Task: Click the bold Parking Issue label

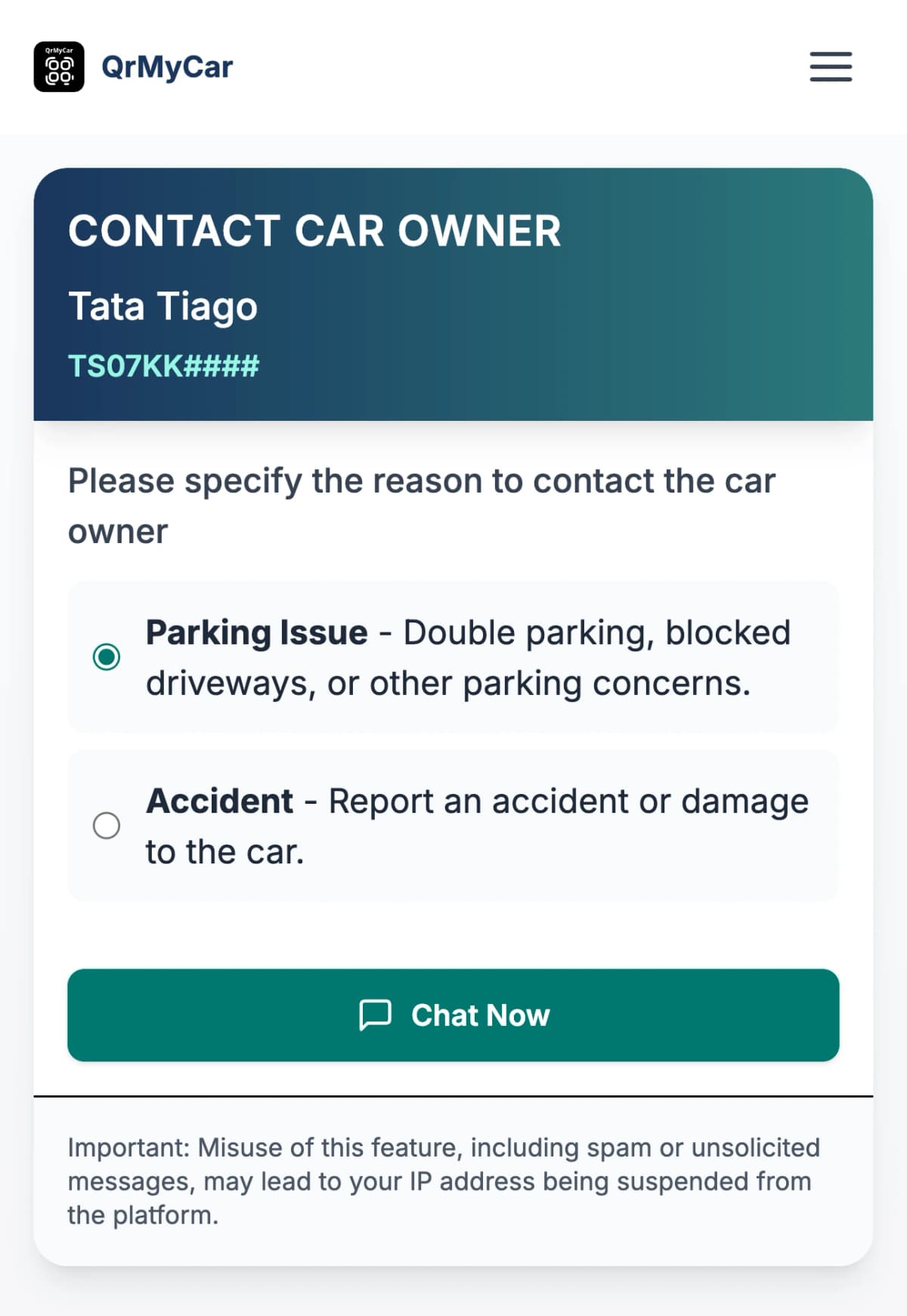Action: [x=256, y=632]
